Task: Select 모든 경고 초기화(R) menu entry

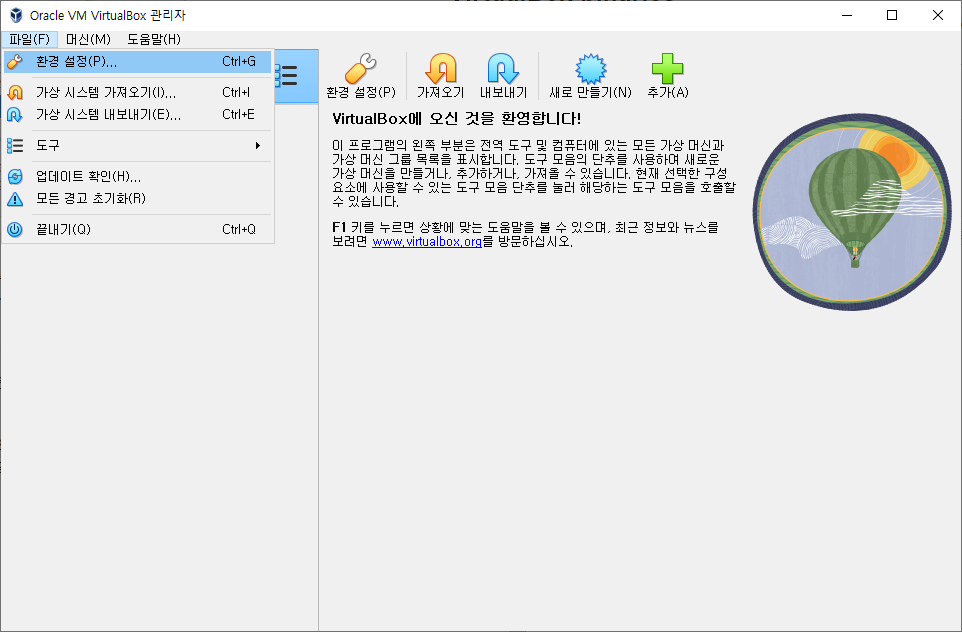Action: pyautogui.click(x=137, y=198)
